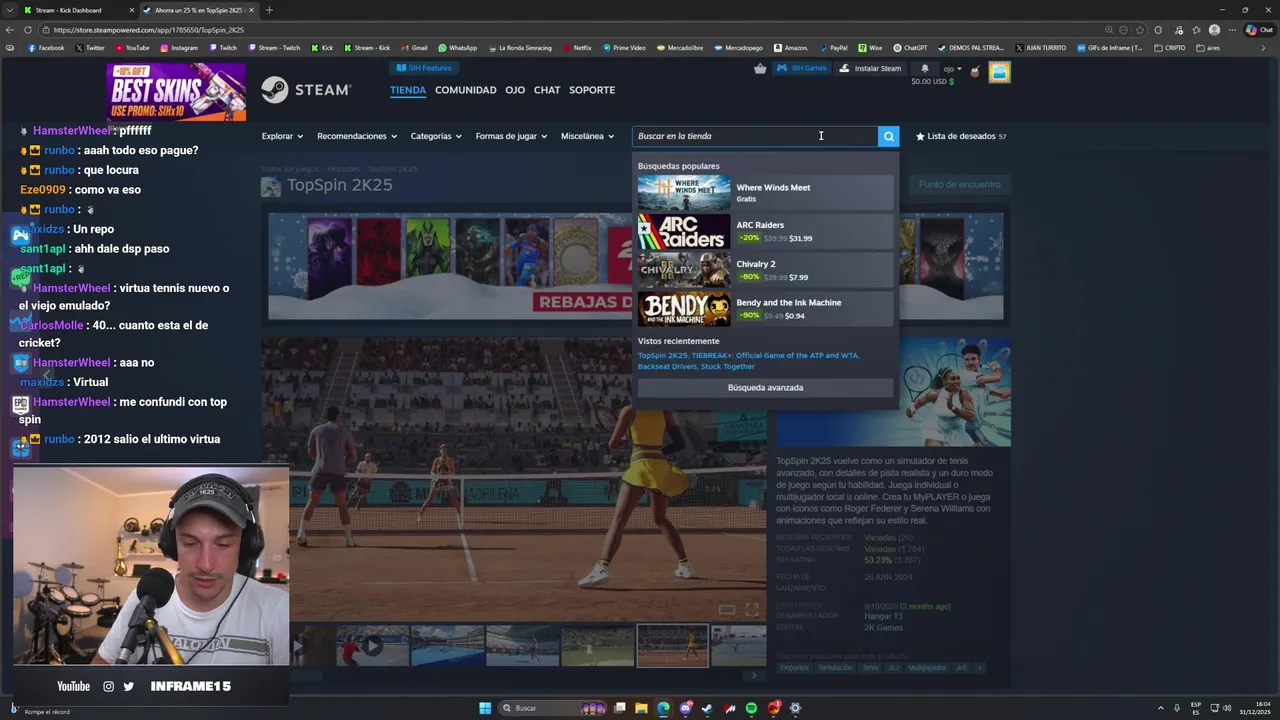This screenshot has height=720, width=1280.
Task: Open recently viewed Stuck Together link
Action: tap(728, 366)
